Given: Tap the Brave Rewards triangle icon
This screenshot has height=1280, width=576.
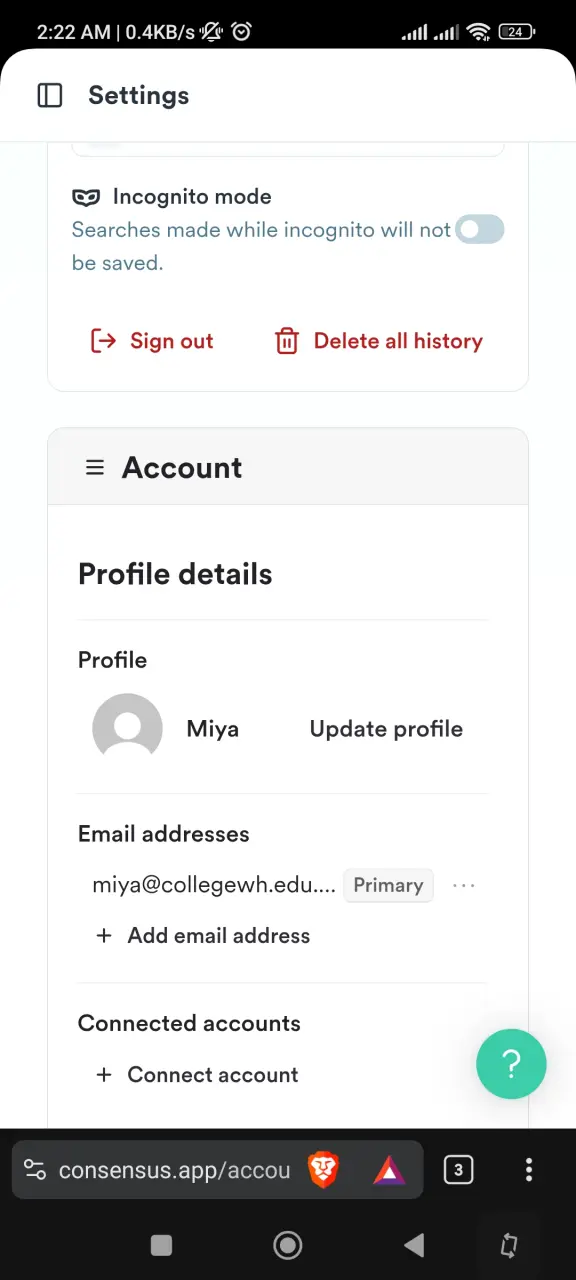Looking at the screenshot, I should click(x=389, y=1170).
